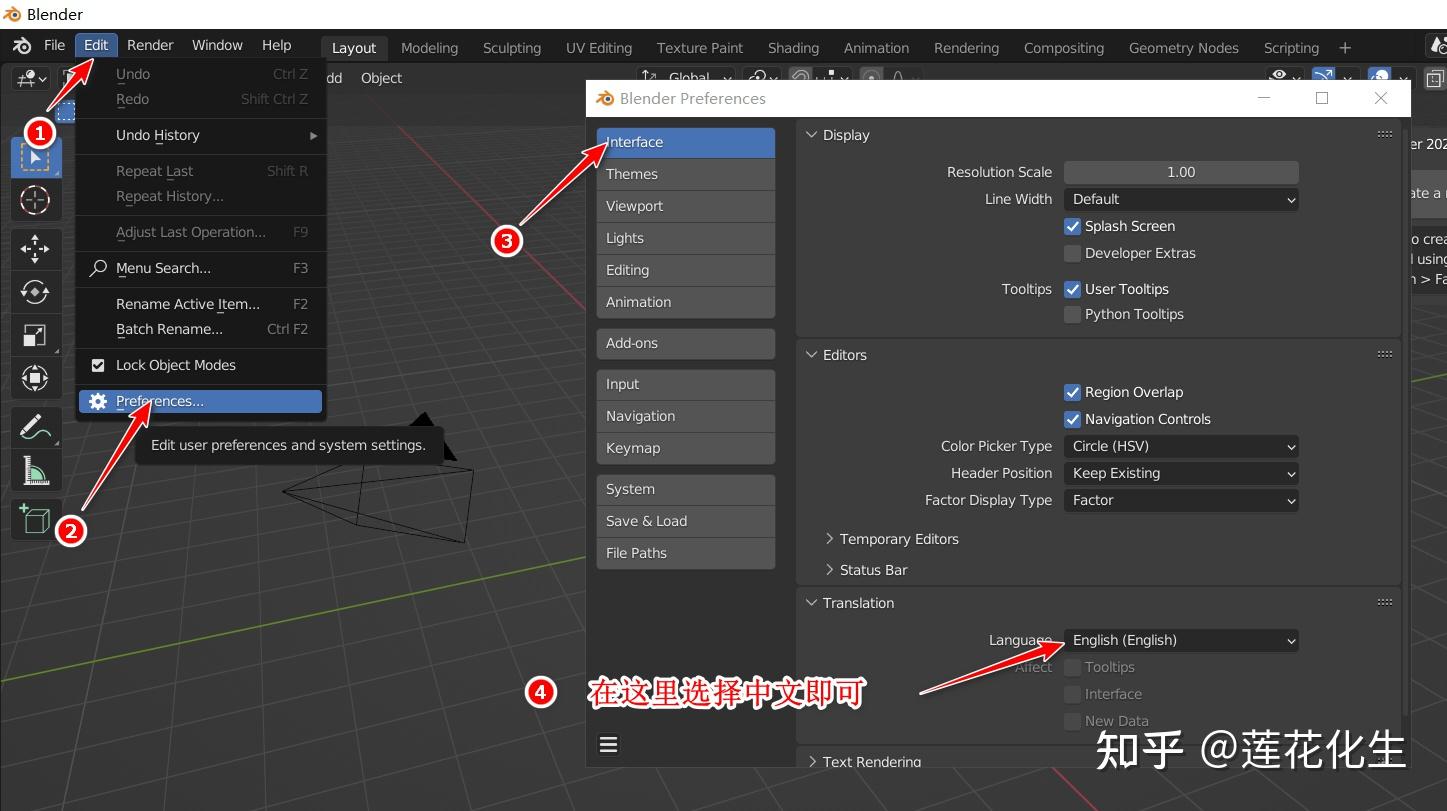This screenshot has width=1447, height=811.
Task: Activate the 3D Cursor tool
Action: click(36, 201)
